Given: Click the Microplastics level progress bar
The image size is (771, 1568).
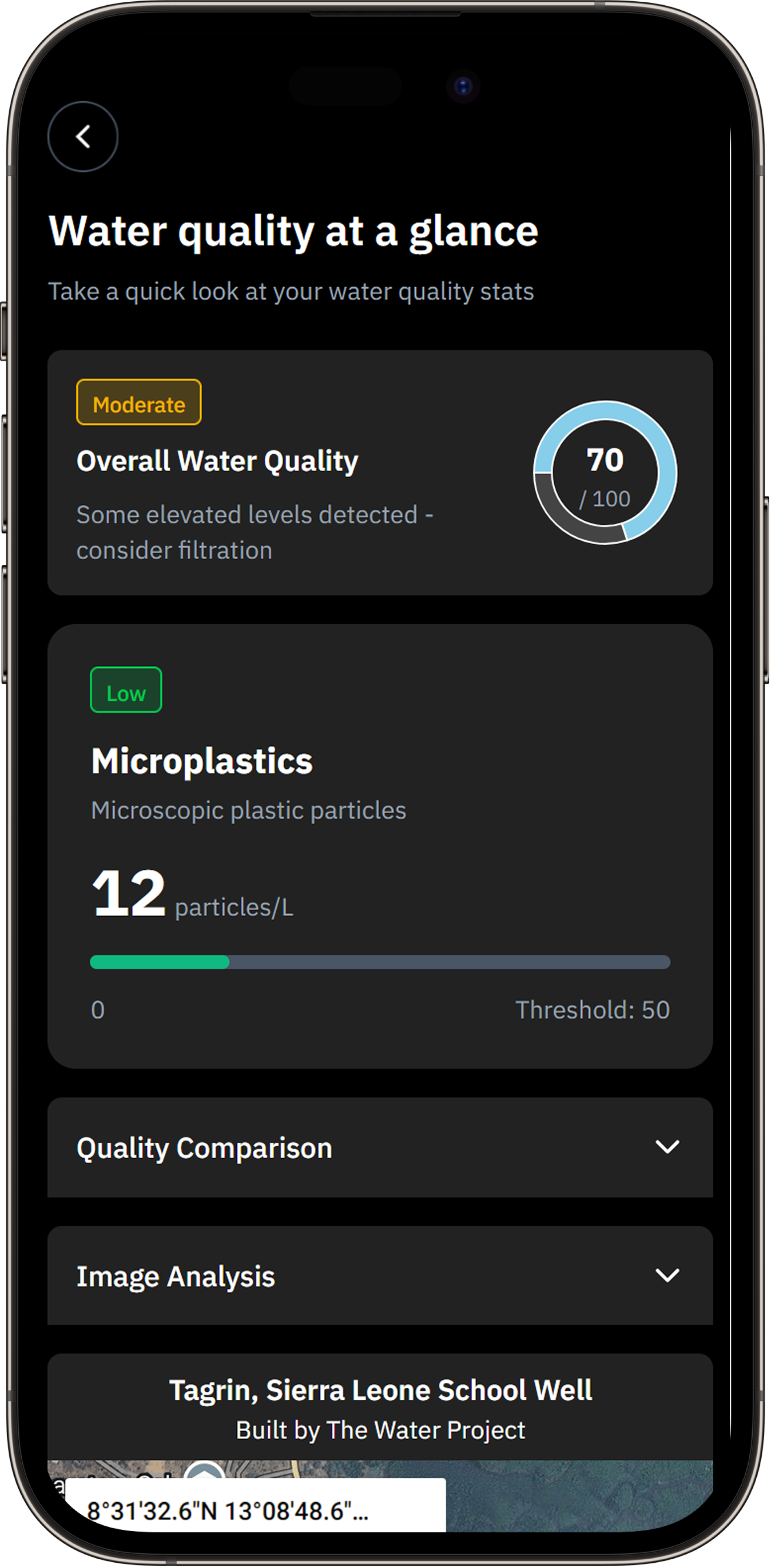Looking at the screenshot, I should tap(380, 962).
